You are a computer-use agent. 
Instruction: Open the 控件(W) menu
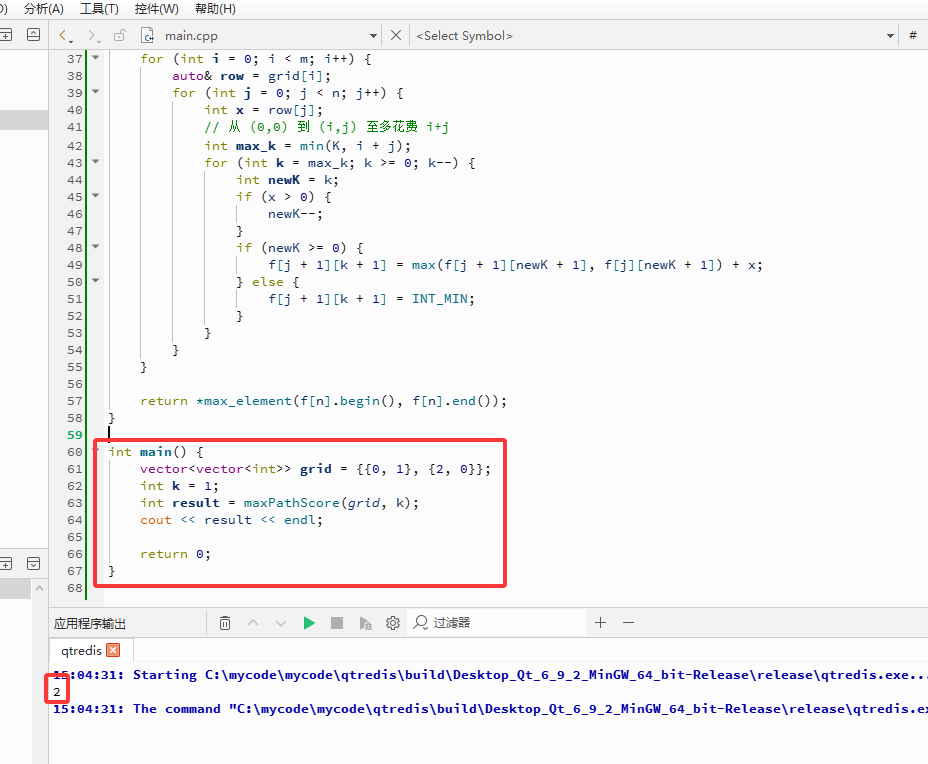(x=156, y=9)
